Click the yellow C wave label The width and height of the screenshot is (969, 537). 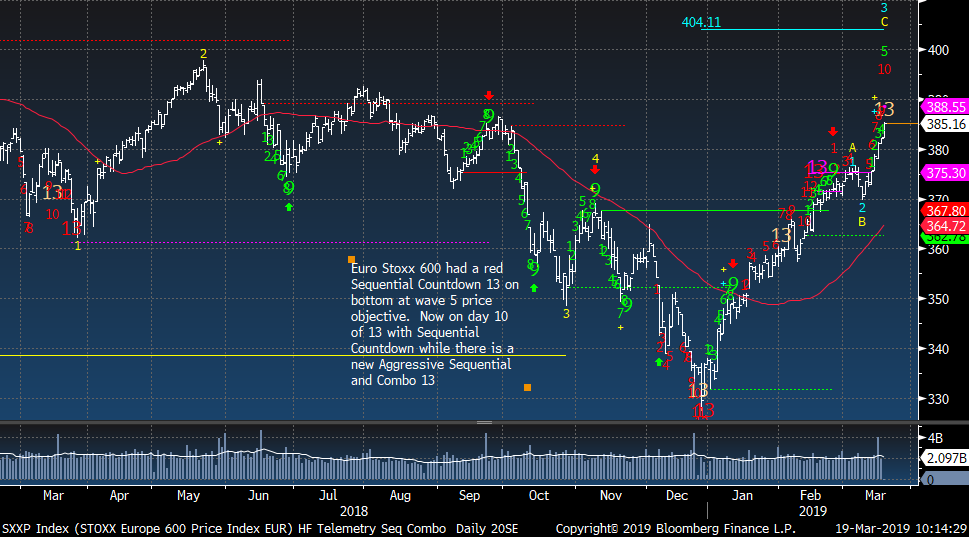click(x=884, y=22)
